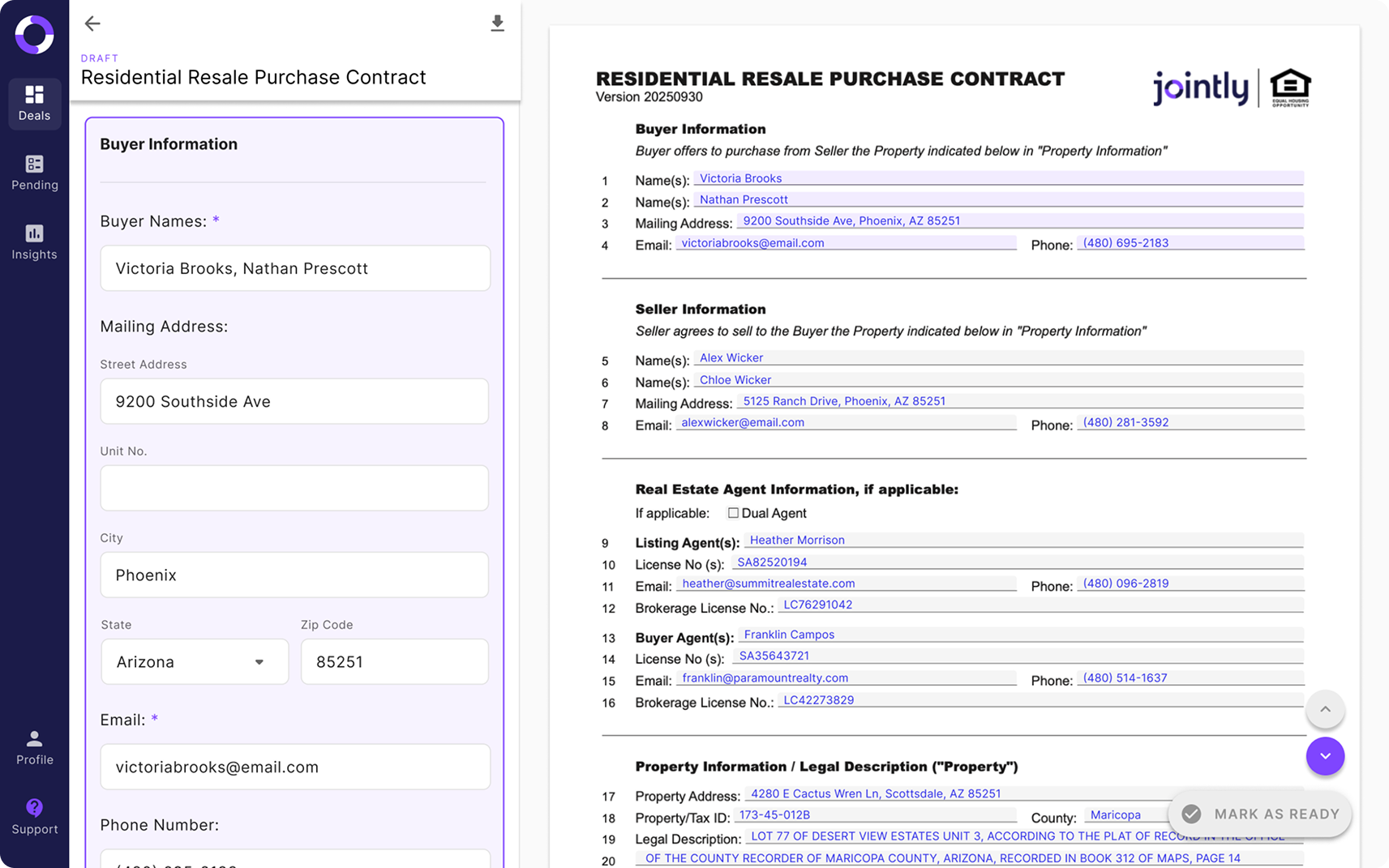Open the Deals section
Viewport: 1389px width, 868px height.
point(34,103)
